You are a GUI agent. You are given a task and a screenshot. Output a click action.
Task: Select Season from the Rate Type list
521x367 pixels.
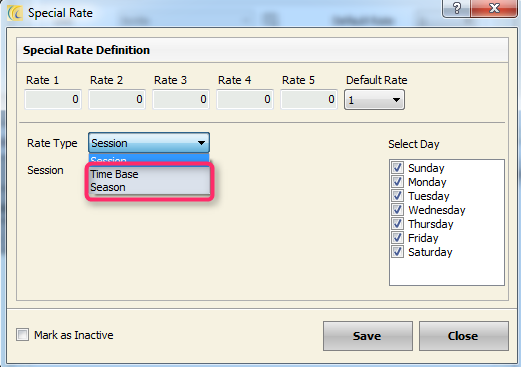coord(149,187)
